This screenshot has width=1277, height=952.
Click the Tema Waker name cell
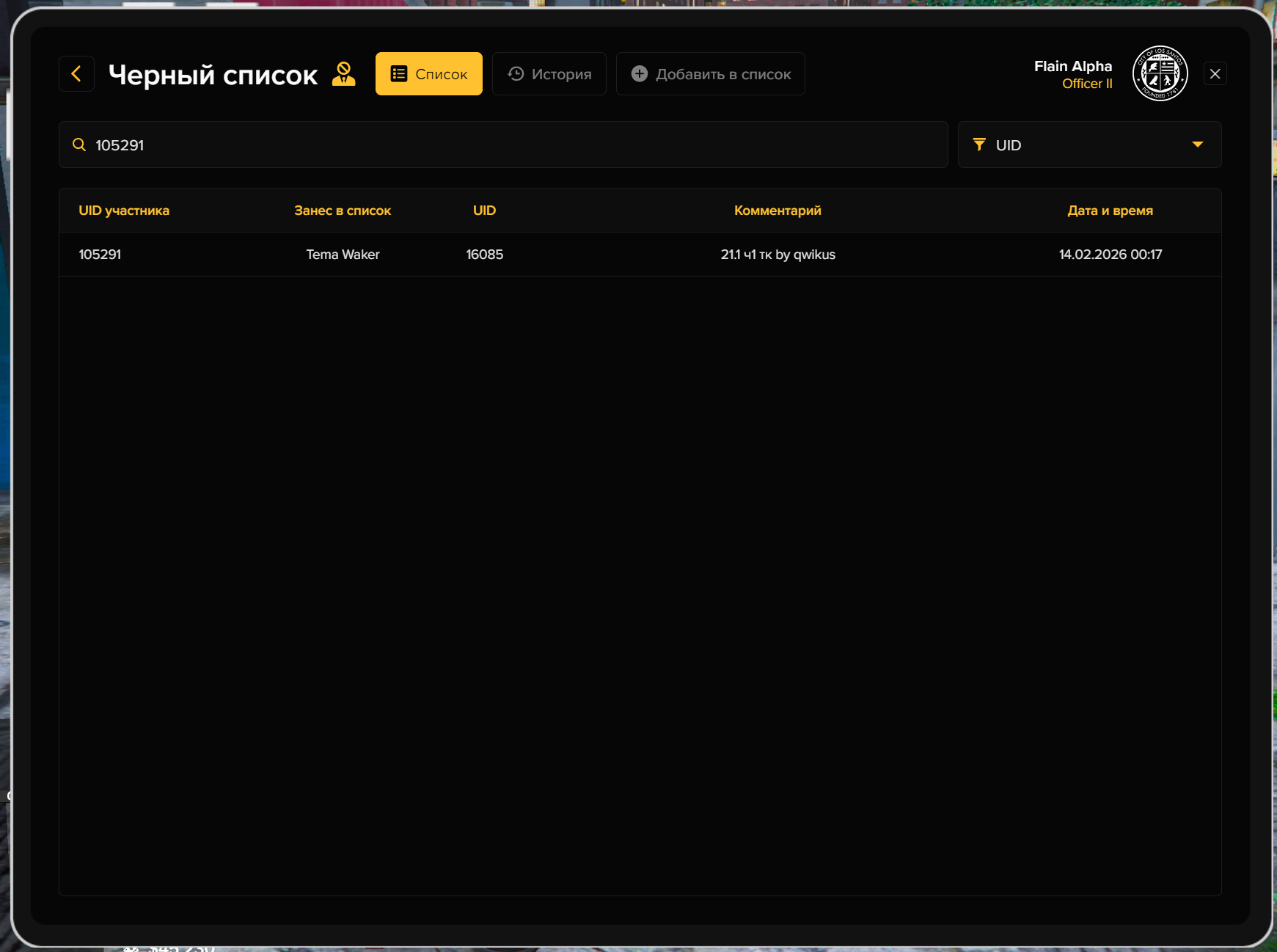[343, 255]
